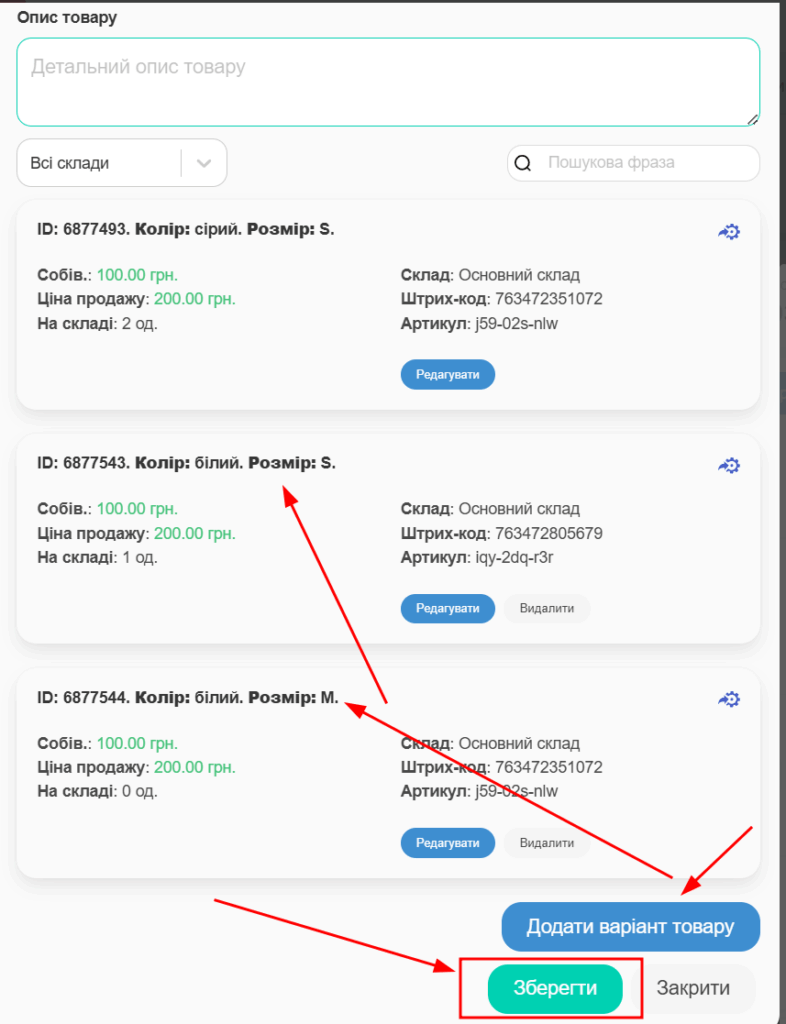Click the description textarea resize handle
Screen dimensions: 786x1024
coord(752,119)
